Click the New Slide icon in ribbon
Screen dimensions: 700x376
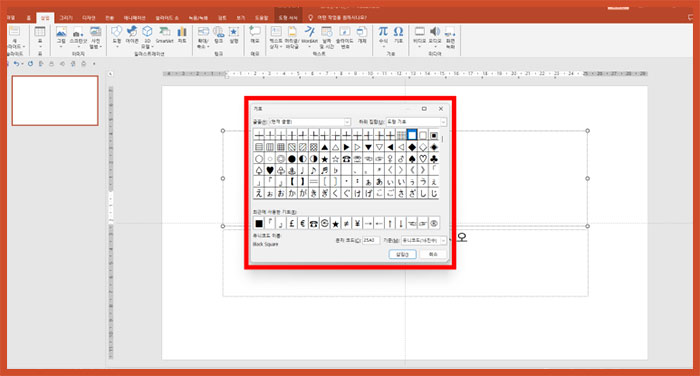15,31
